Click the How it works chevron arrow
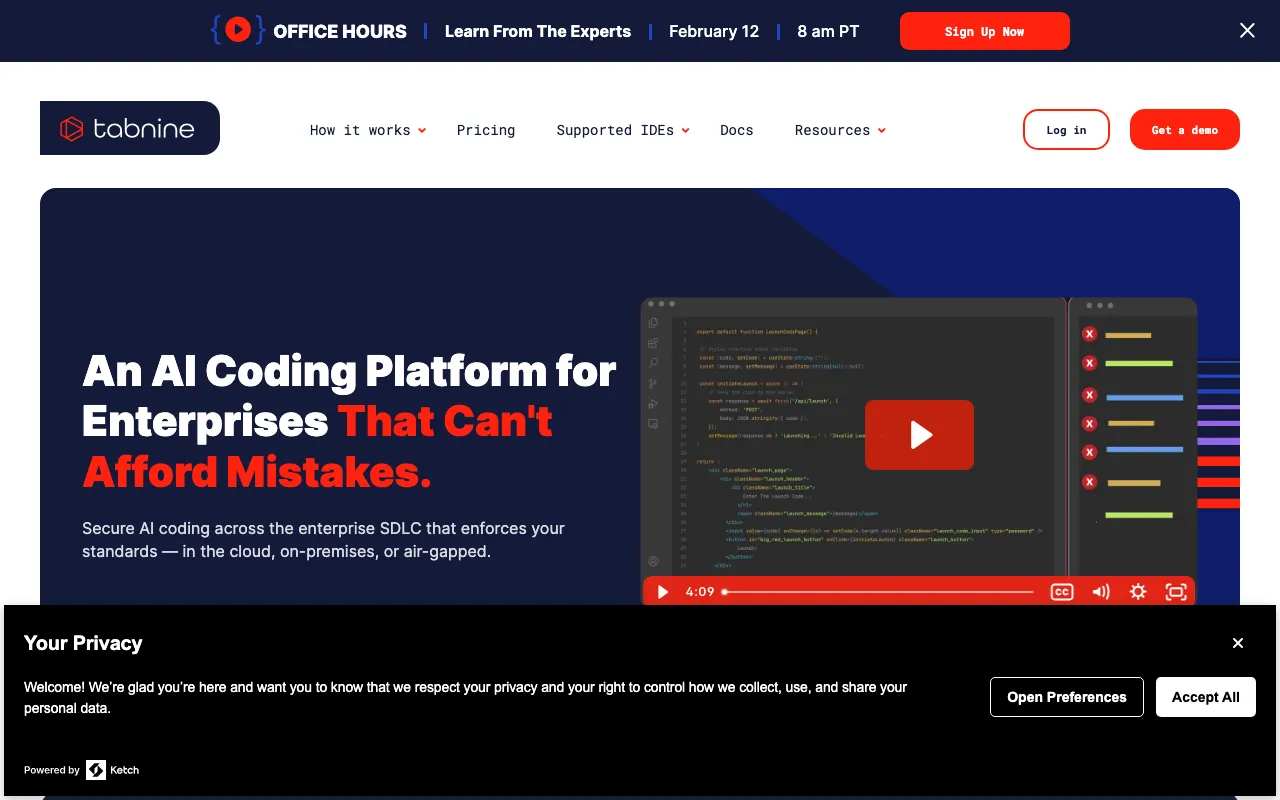 tap(422, 130)
